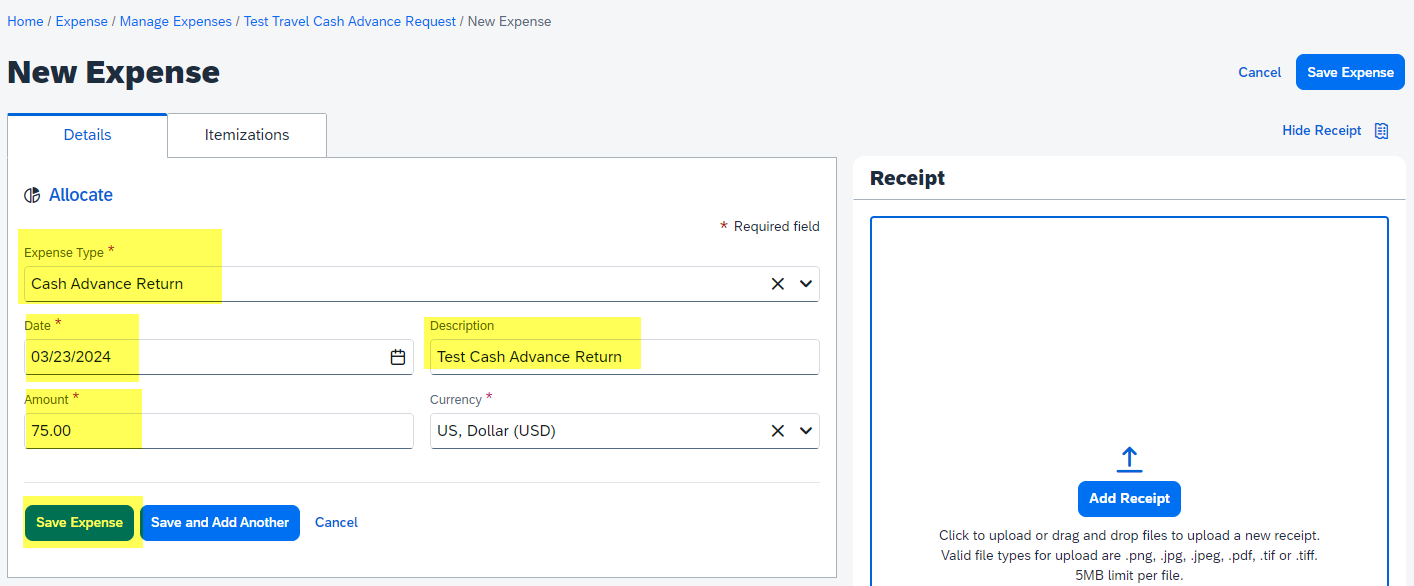Screen dimensions: 1414x586
Task: Click the receipt icon beside Hide Receipt
Action: click(x=1382, y=131)
